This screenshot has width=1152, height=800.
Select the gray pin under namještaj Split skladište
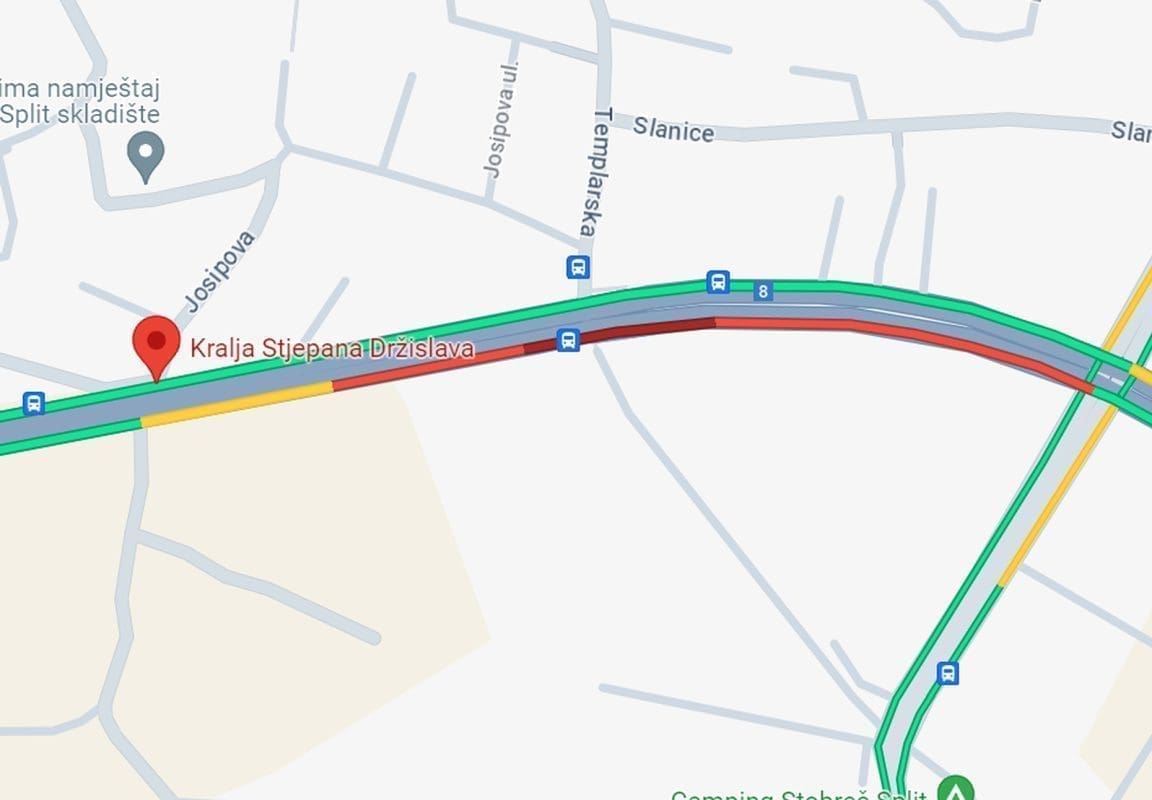[145, 156]
